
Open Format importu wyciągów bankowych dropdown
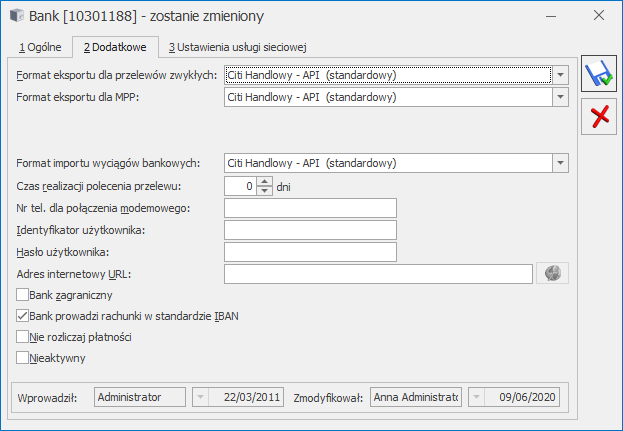[x=561, y=162]
